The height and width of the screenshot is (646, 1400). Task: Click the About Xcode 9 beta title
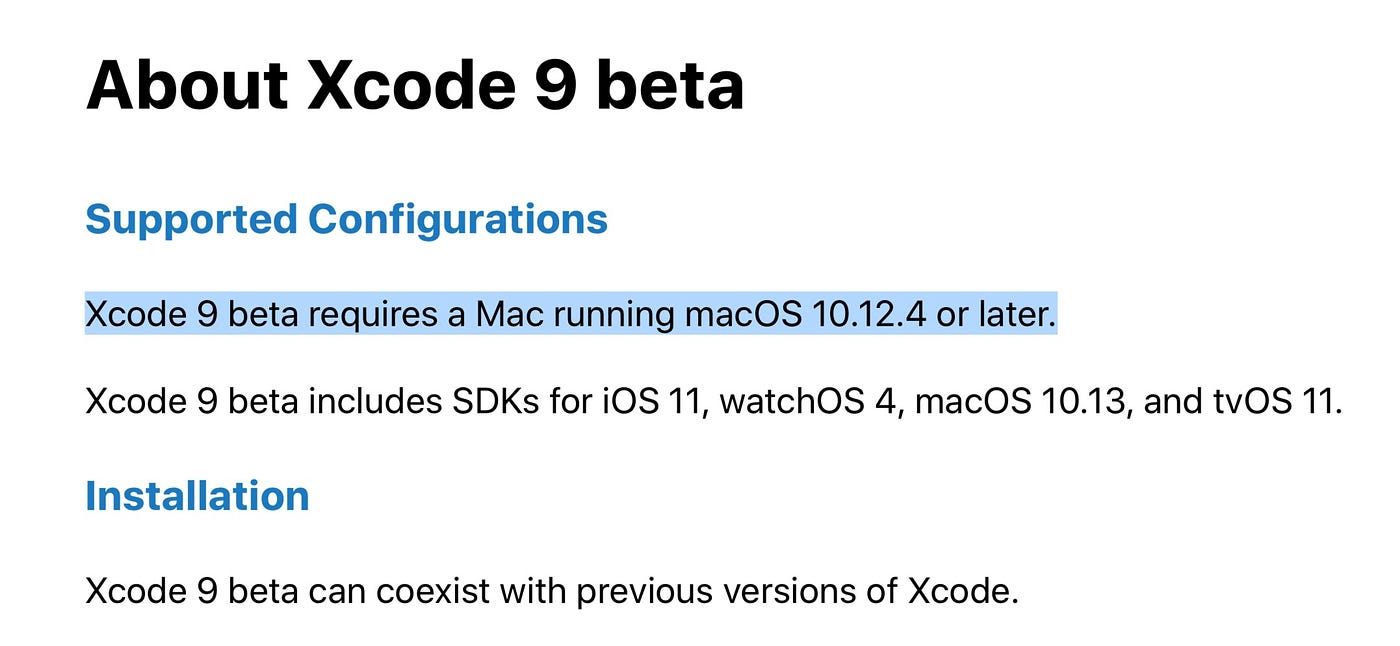(x=415, y=85)
